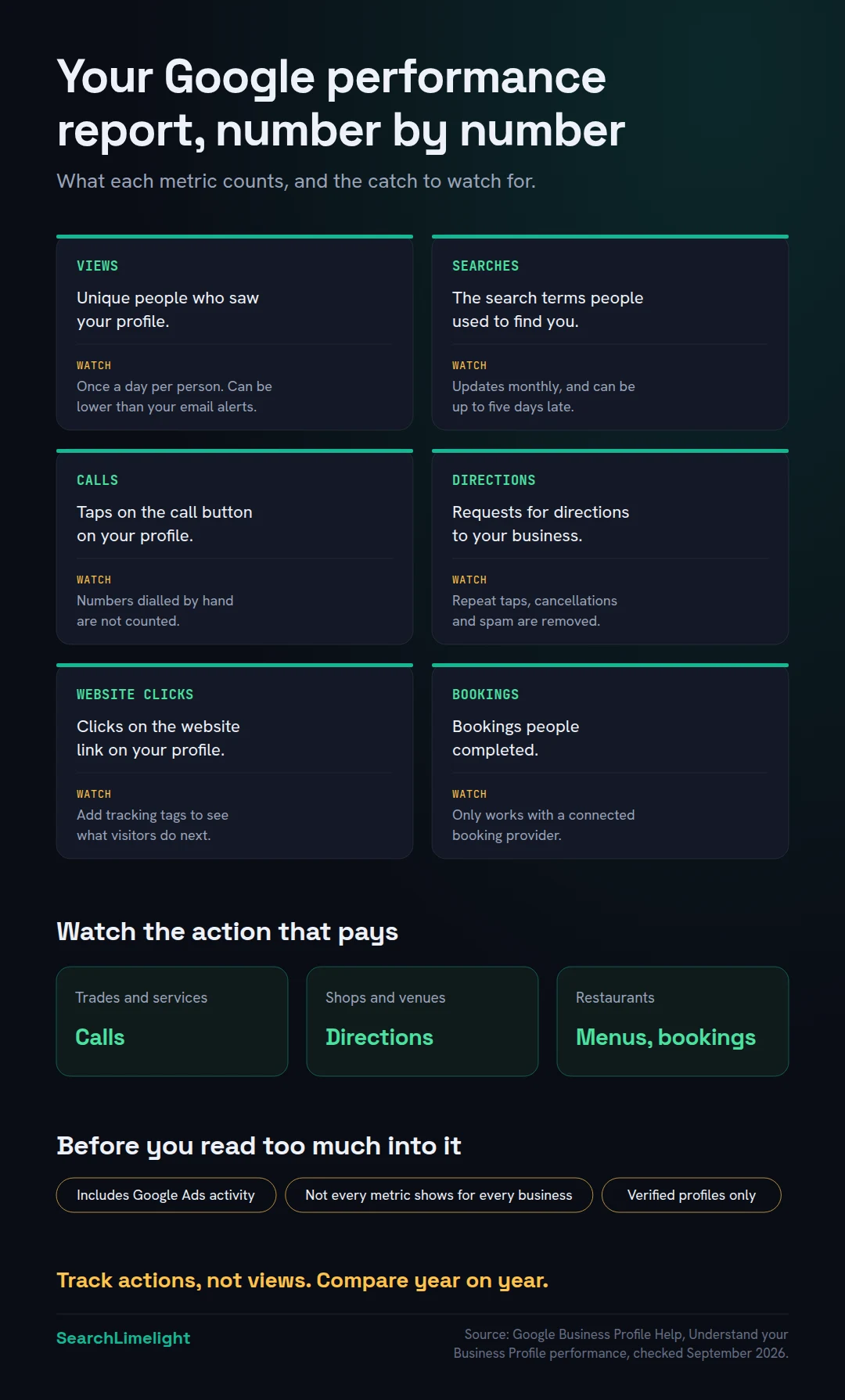Click the "Watch the action that pays" heading
845x1400 pixels.
click(x=227, y=932)
